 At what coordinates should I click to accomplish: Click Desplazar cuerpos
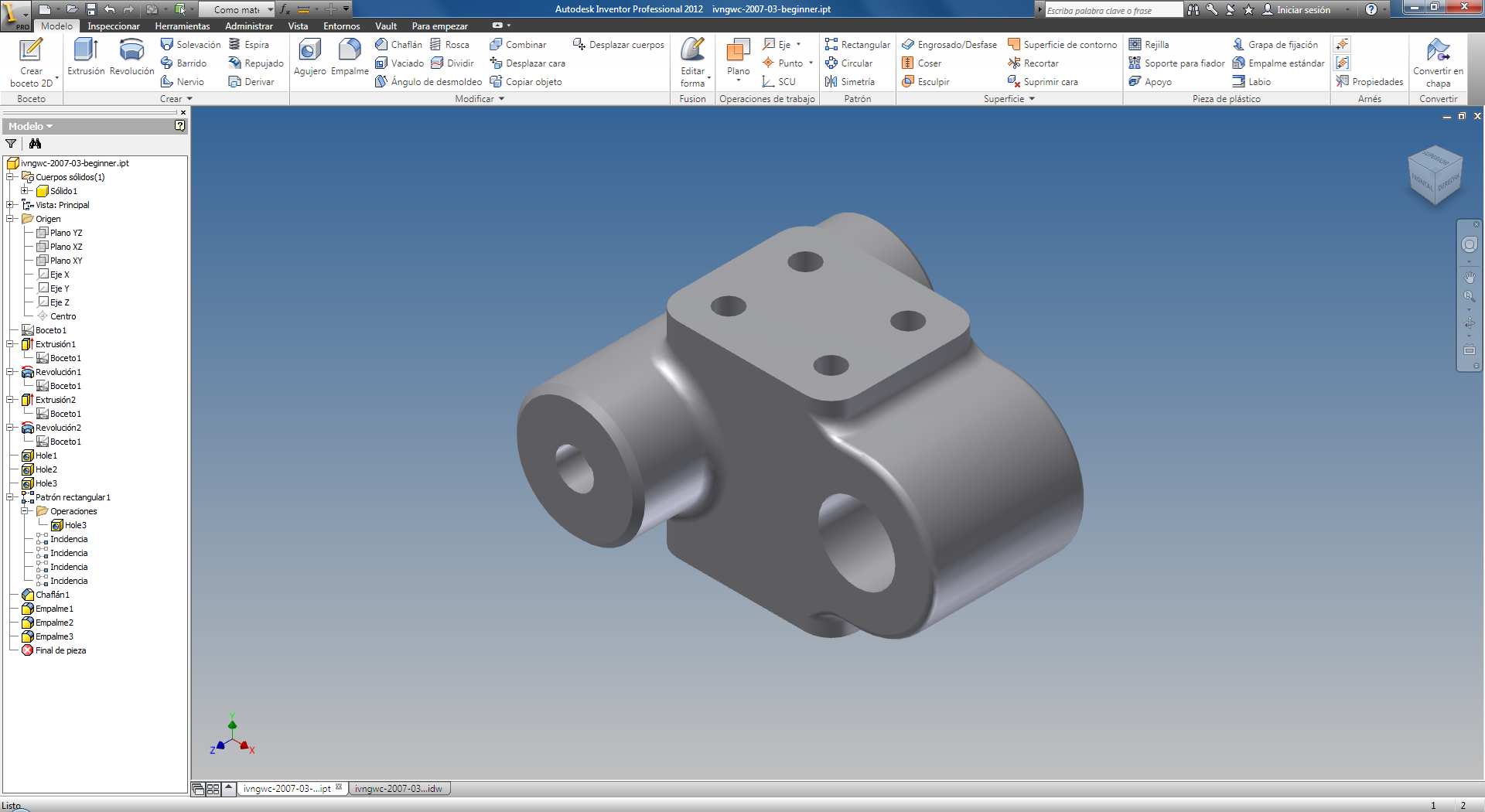pyautogui.click(x=618, y=45)
